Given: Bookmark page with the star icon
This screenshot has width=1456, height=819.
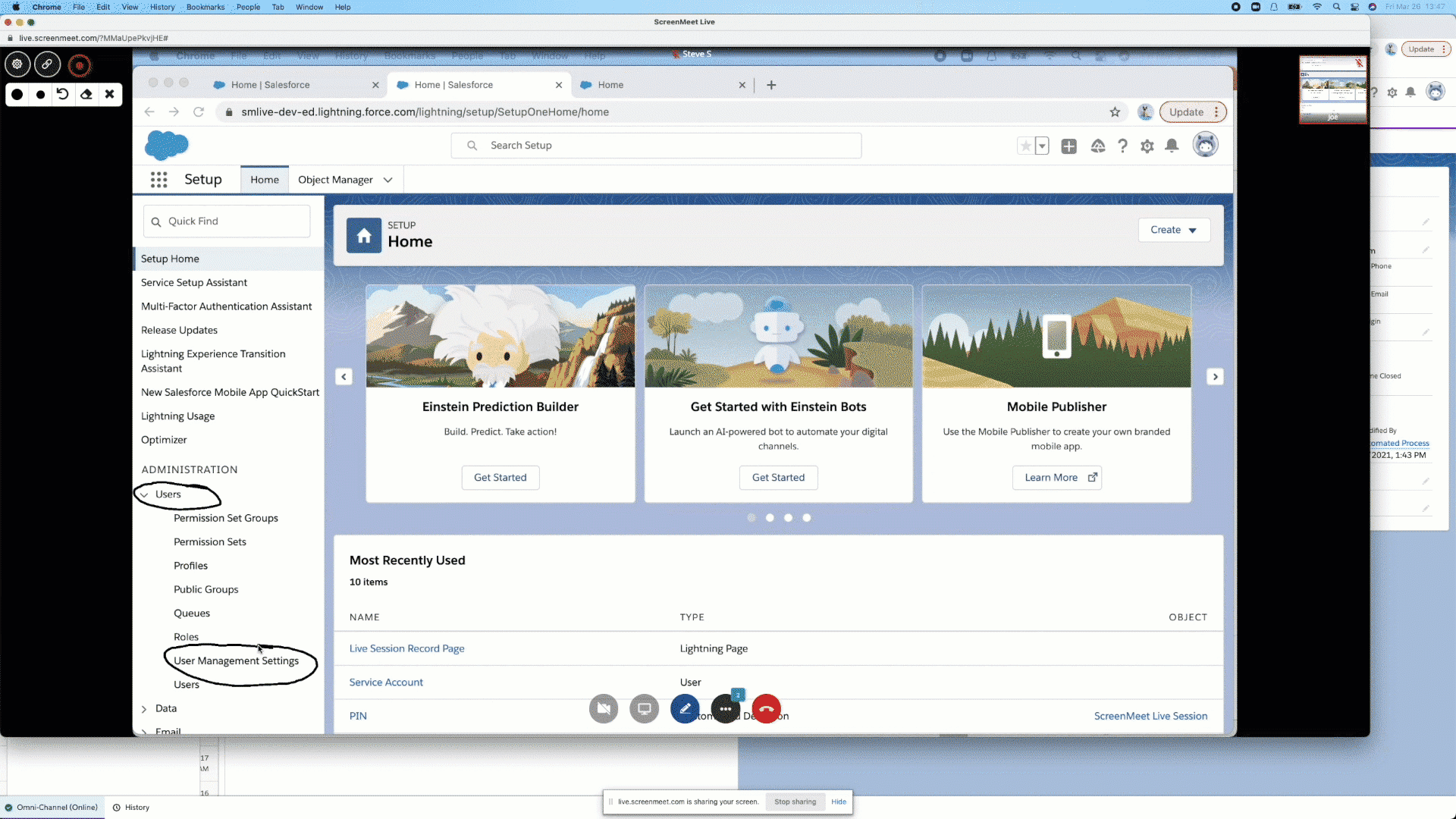Looking at the screenshot, I should [1115, 112].
